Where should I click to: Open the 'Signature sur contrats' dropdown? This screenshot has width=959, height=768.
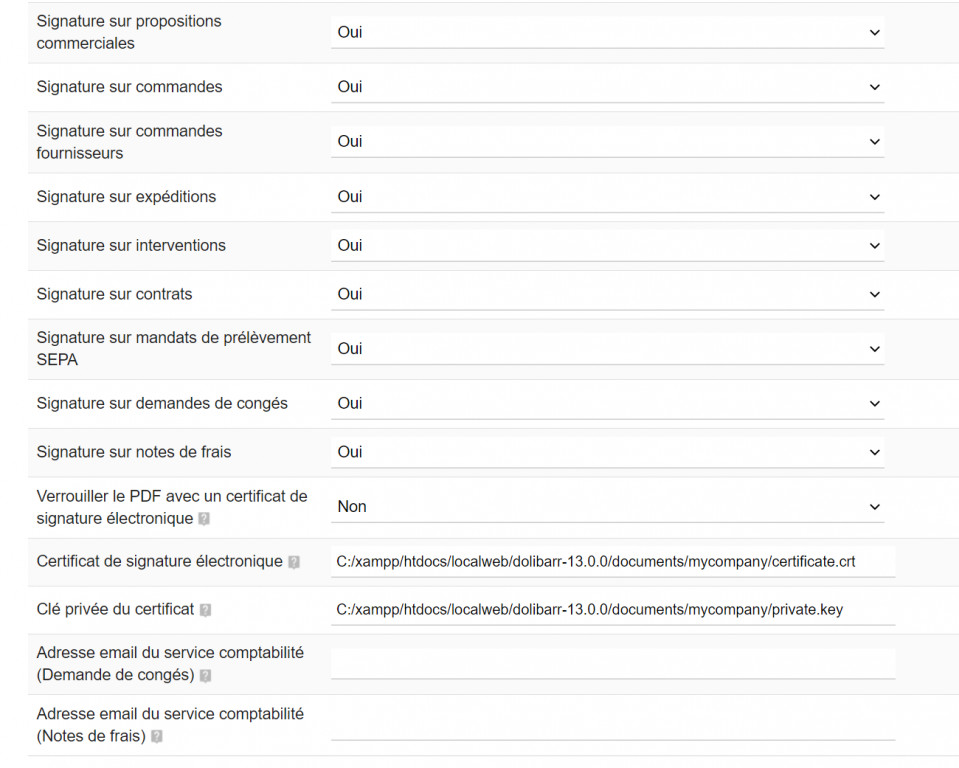click(607, 294)
